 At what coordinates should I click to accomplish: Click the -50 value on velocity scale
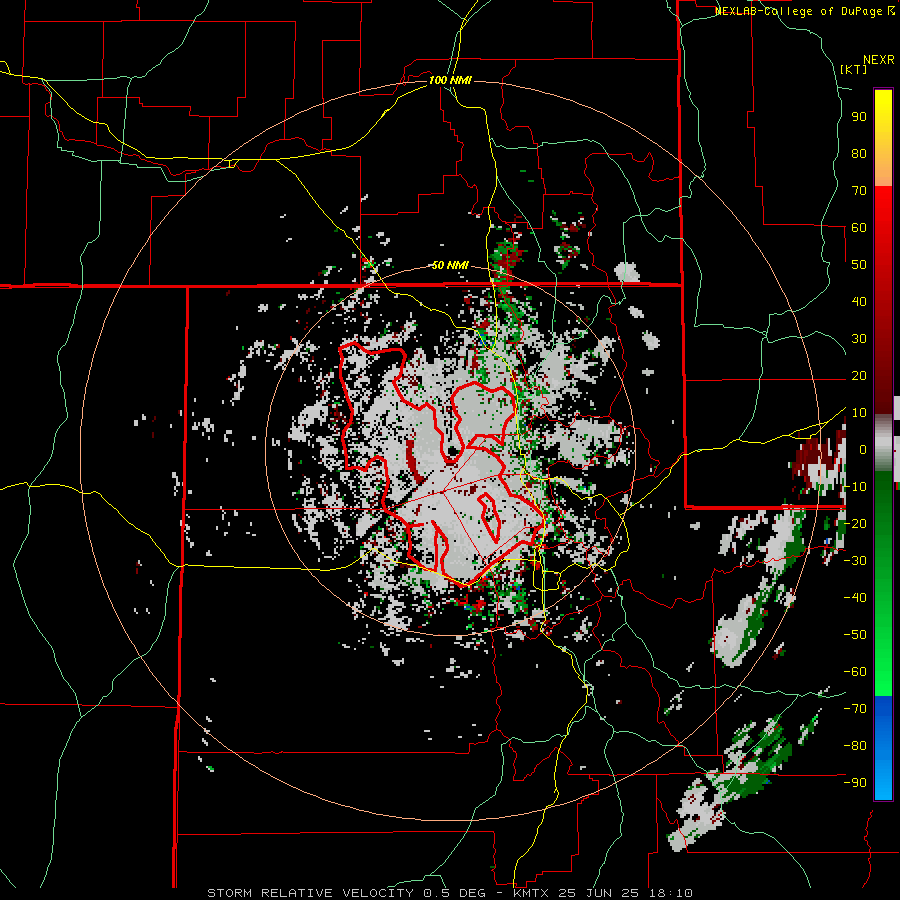855,635
